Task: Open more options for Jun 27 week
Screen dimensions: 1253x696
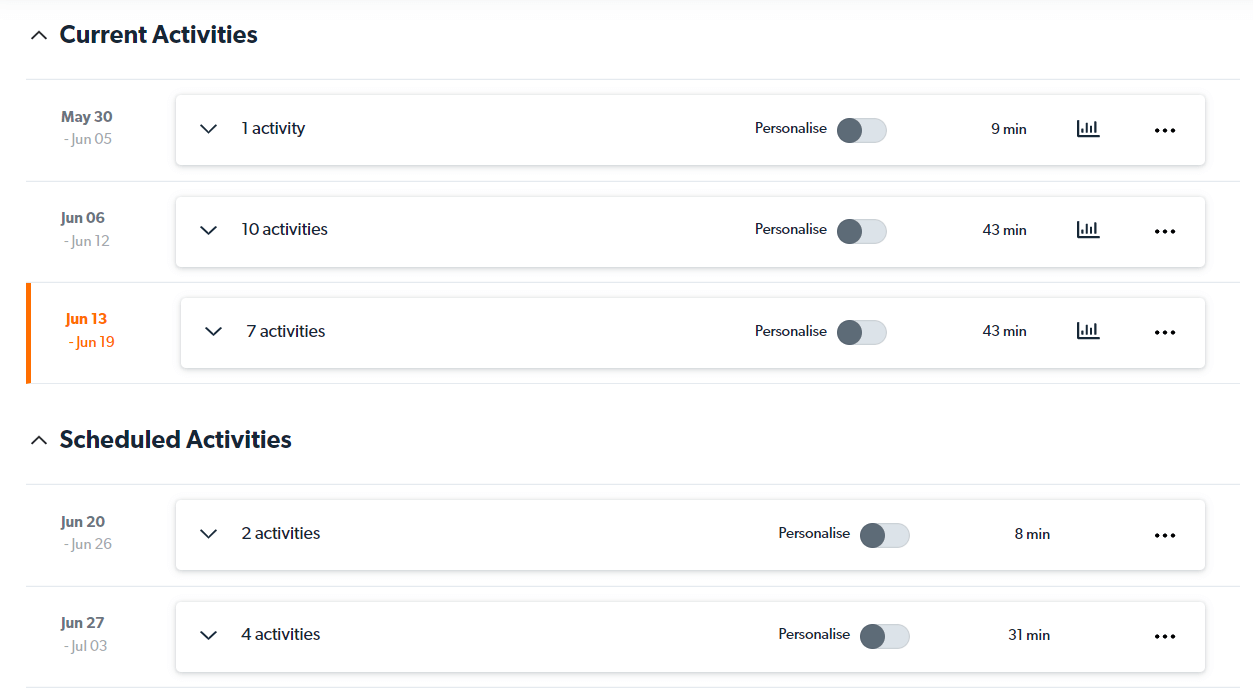Action: pos(1164,636)
